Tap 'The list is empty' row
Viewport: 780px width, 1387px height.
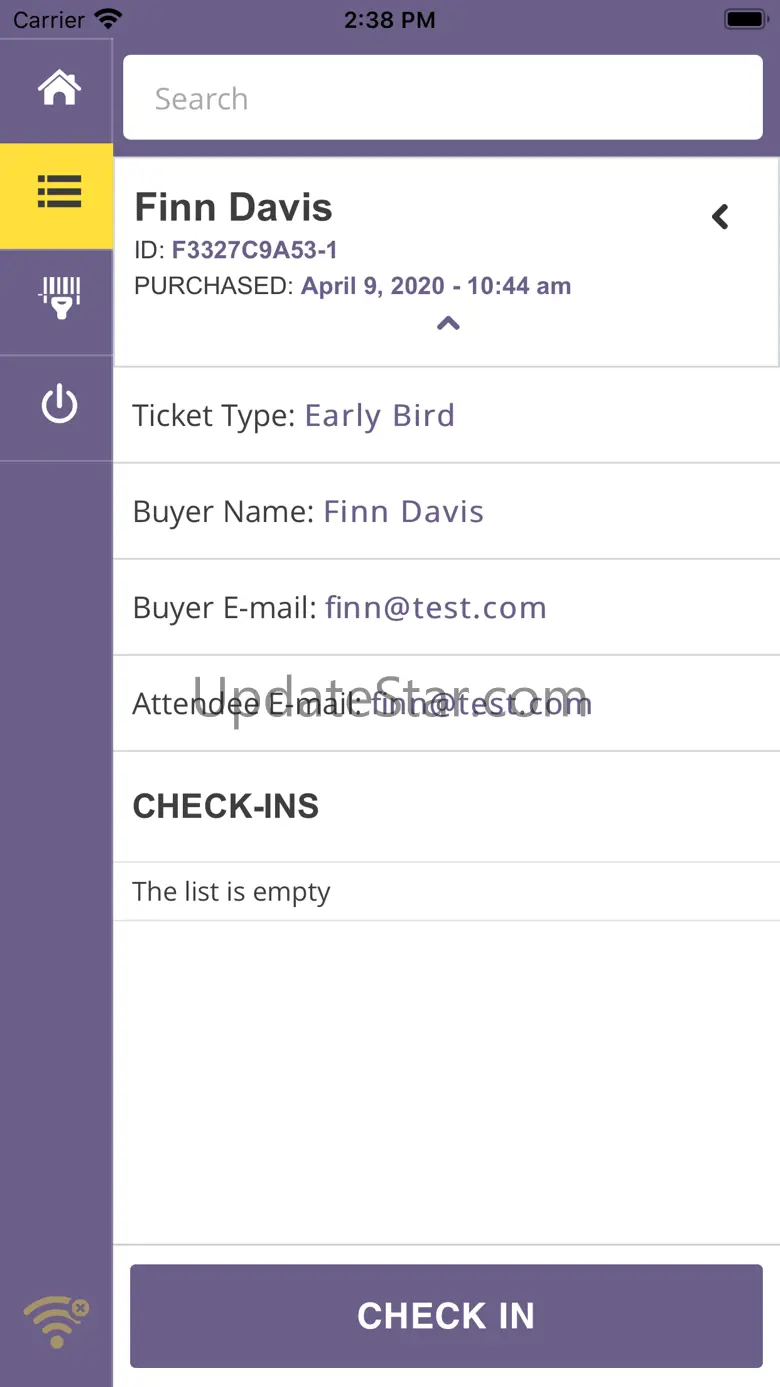[232, 892]
